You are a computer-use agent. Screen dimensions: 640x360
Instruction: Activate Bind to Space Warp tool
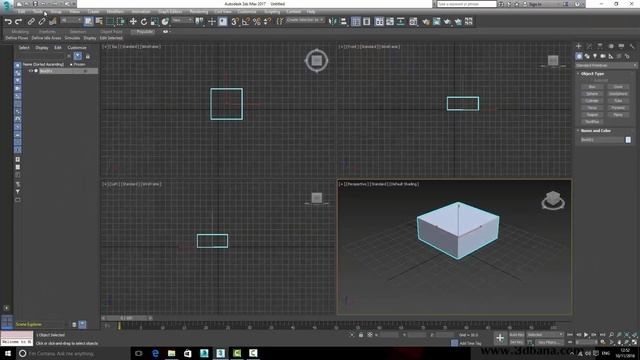click(53, 22)
